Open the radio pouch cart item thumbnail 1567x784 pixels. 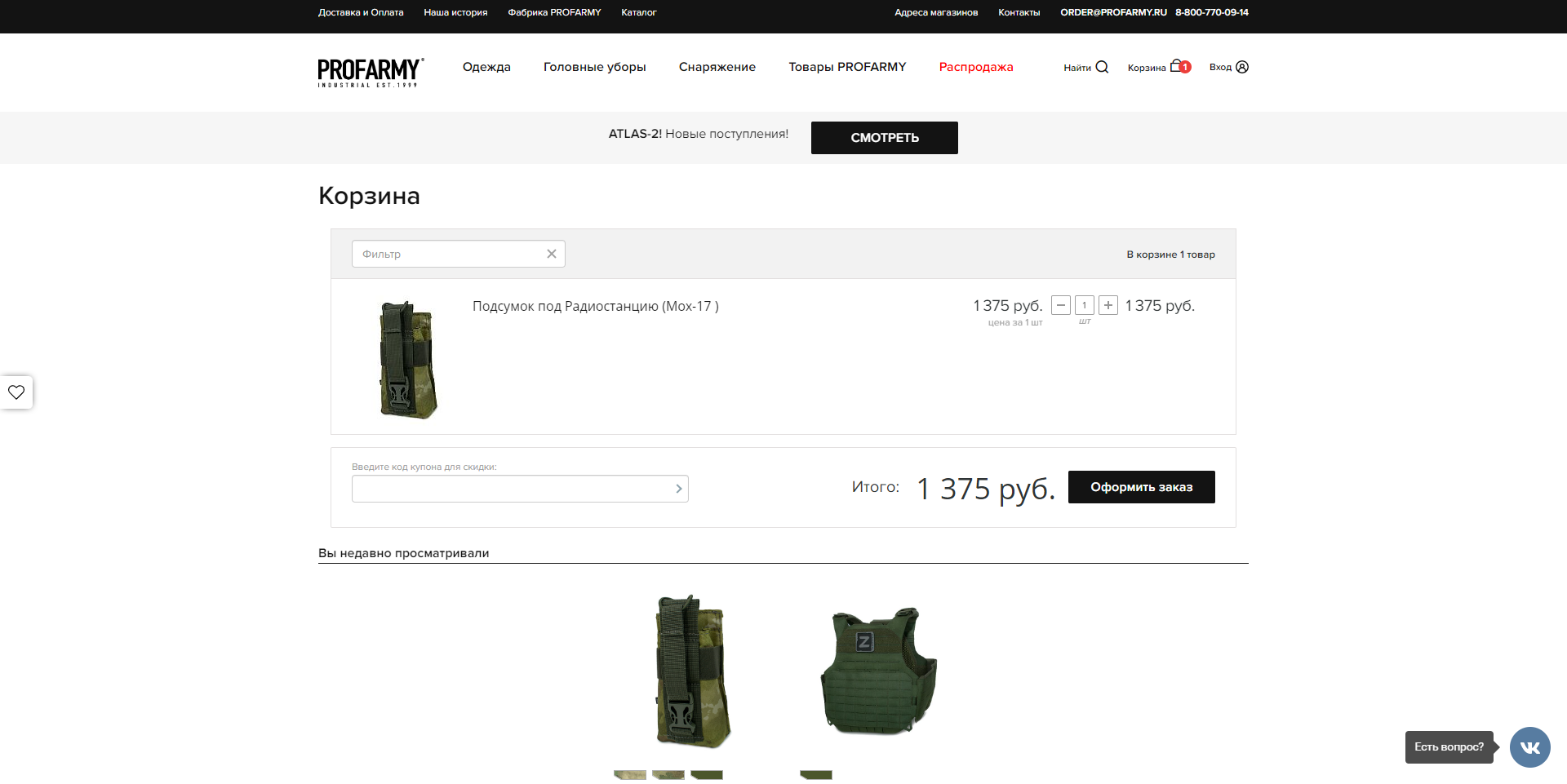point(408,360)
